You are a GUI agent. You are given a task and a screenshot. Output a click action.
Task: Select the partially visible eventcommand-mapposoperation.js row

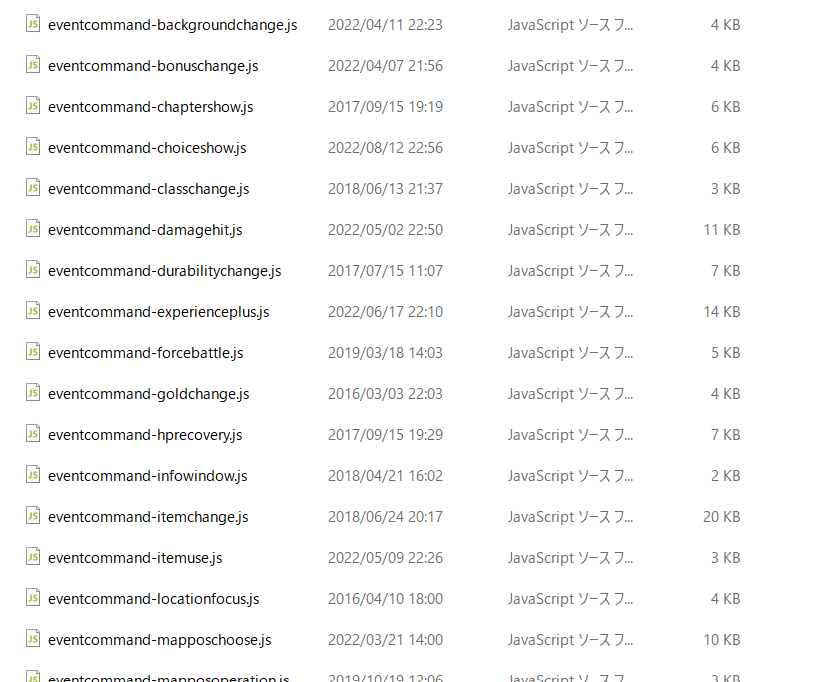[x=383, y=676]
